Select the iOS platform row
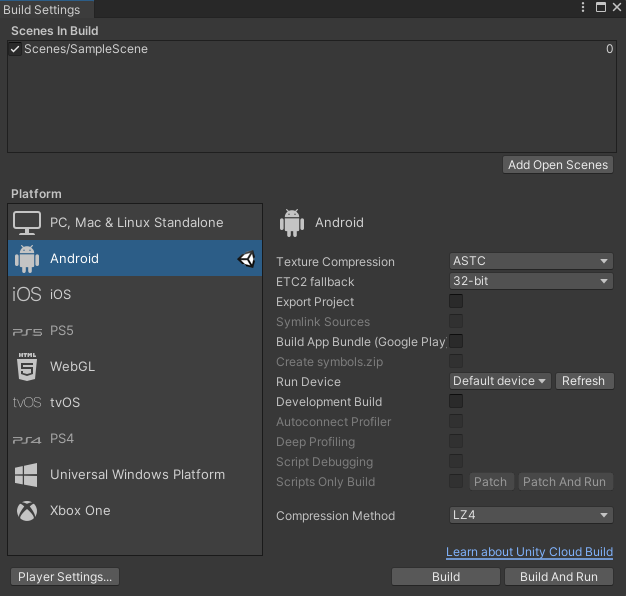 pyautogui.click(x=135, y=294)
